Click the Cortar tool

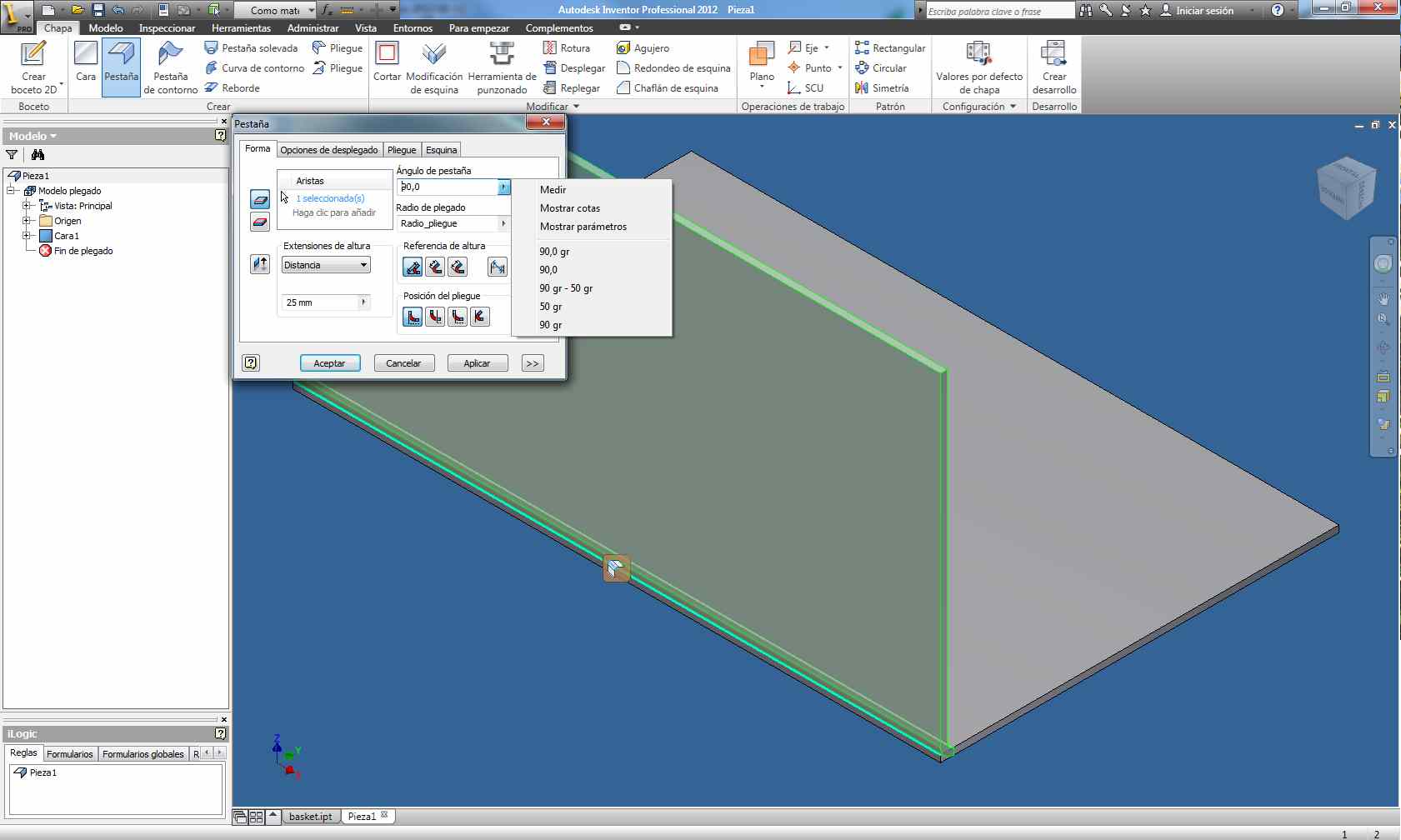pos(387,62)
